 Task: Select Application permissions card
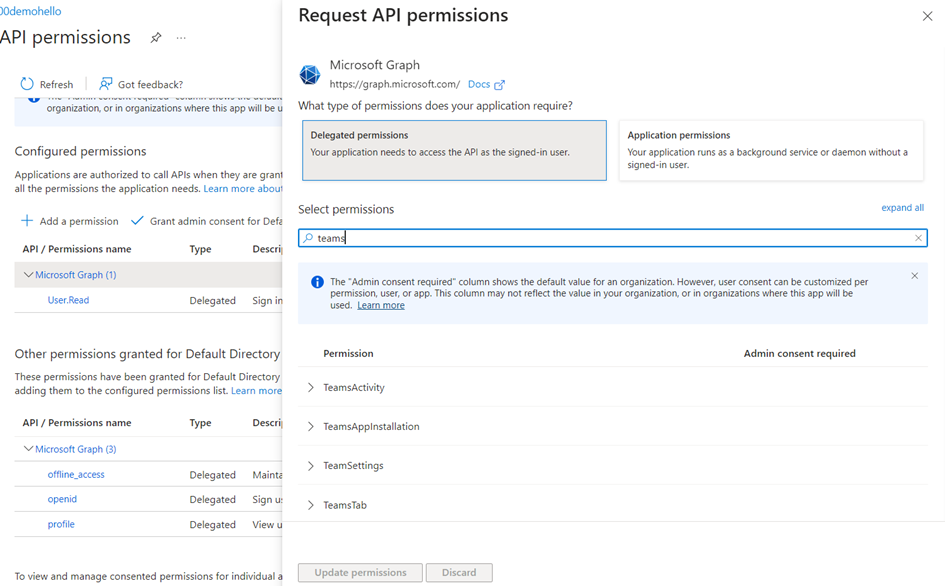click(771, 150)
